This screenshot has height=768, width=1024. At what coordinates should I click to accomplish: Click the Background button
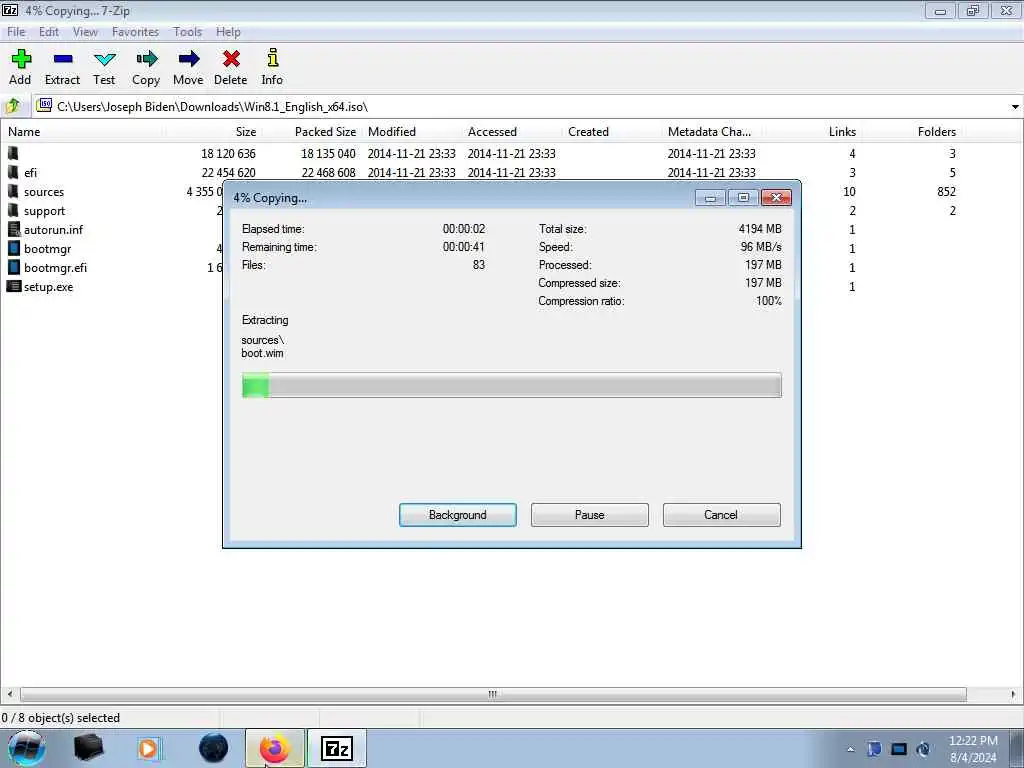(x=458, y=515)
